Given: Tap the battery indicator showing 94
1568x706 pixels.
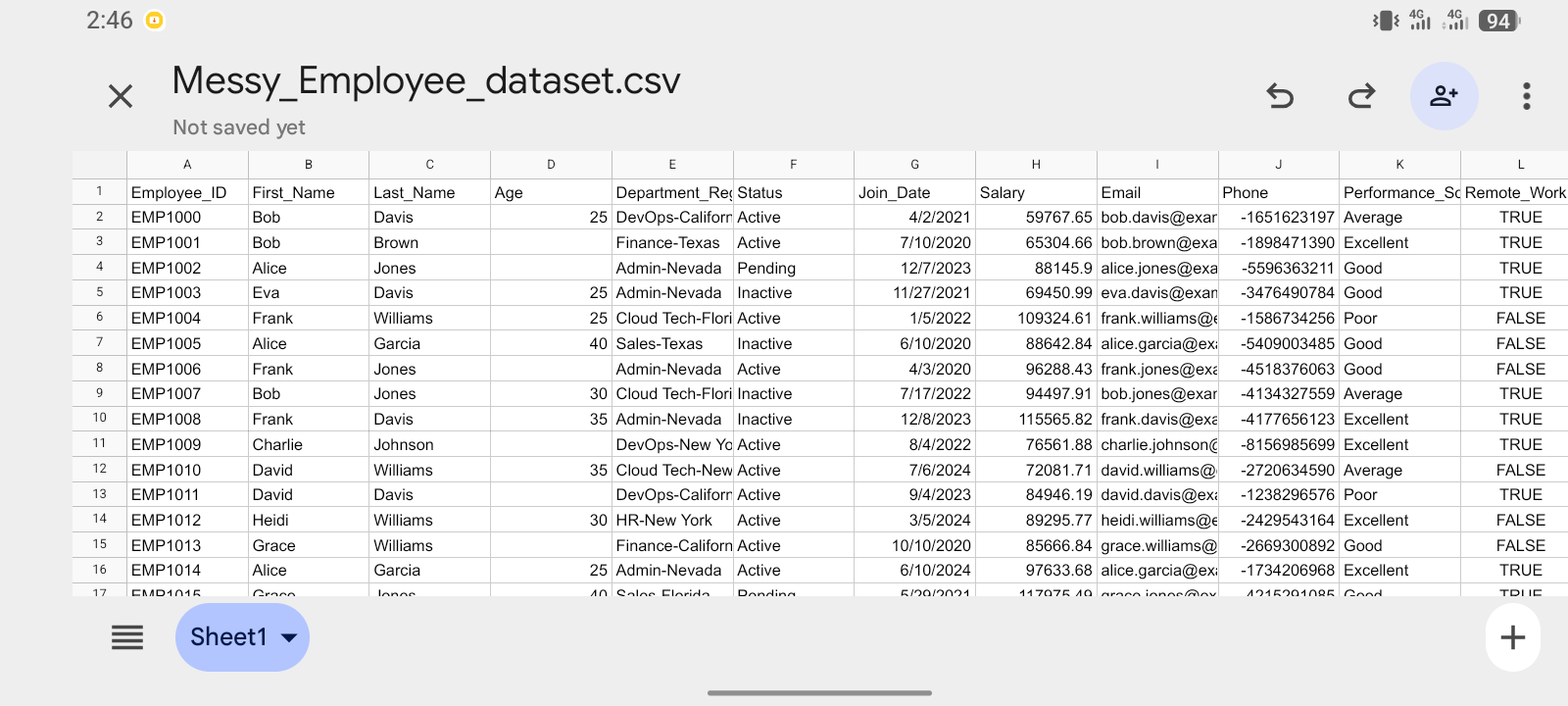Looking at the screenshot, I should [1499, 21].
